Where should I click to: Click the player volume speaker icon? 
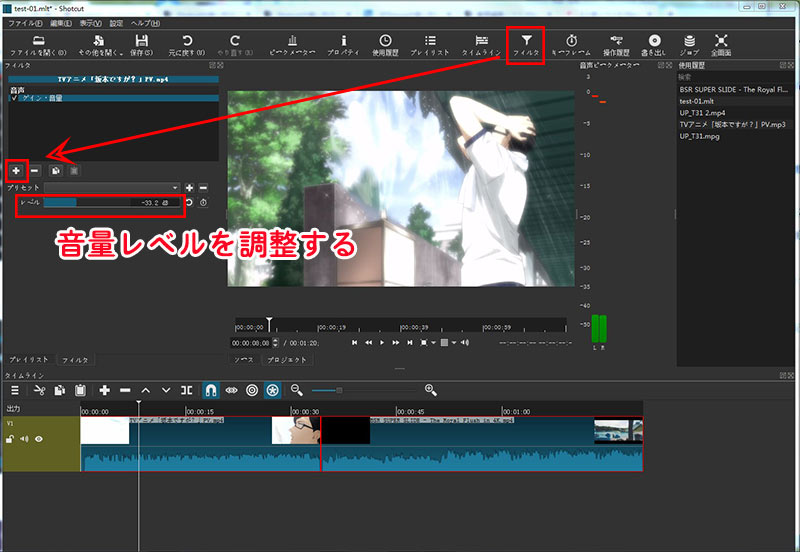tap(465, 343)
